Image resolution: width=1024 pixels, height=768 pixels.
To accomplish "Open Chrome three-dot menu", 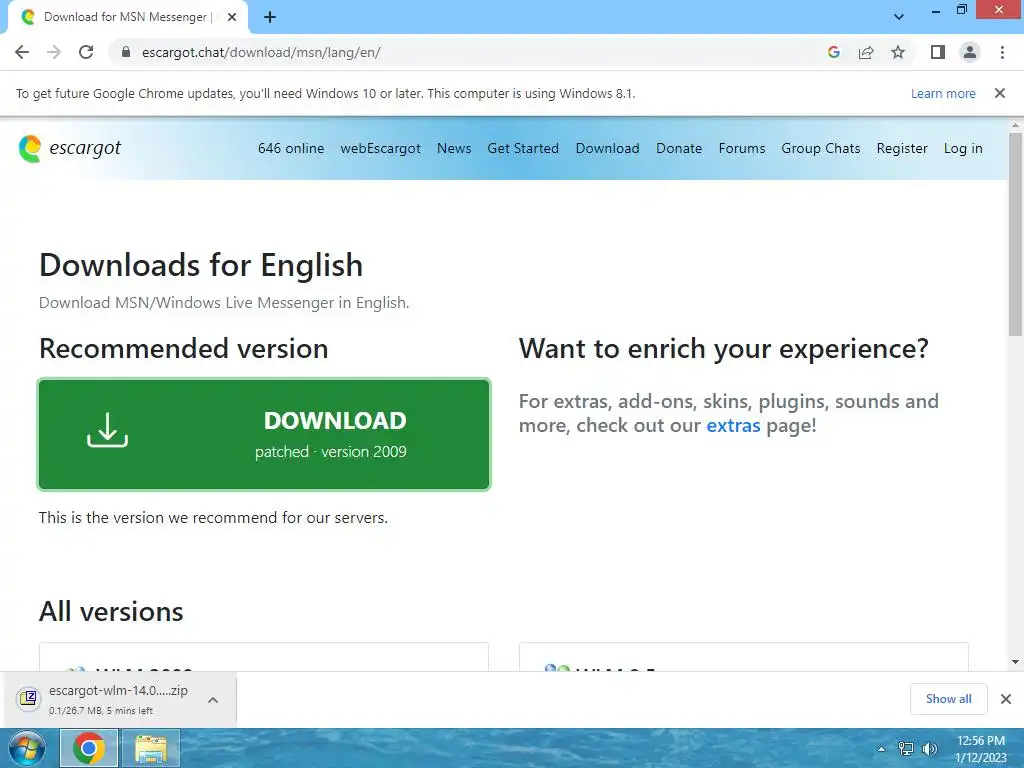I will [1002, 52].
